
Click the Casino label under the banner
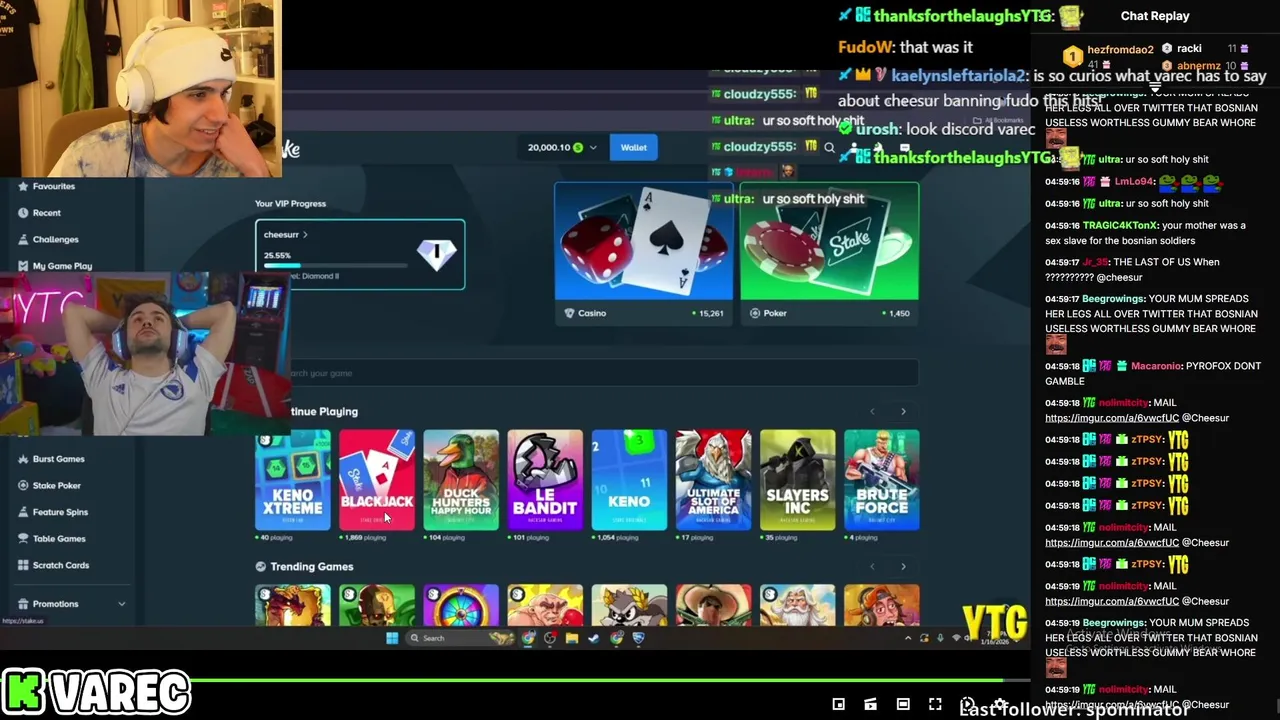pos(592,313)
